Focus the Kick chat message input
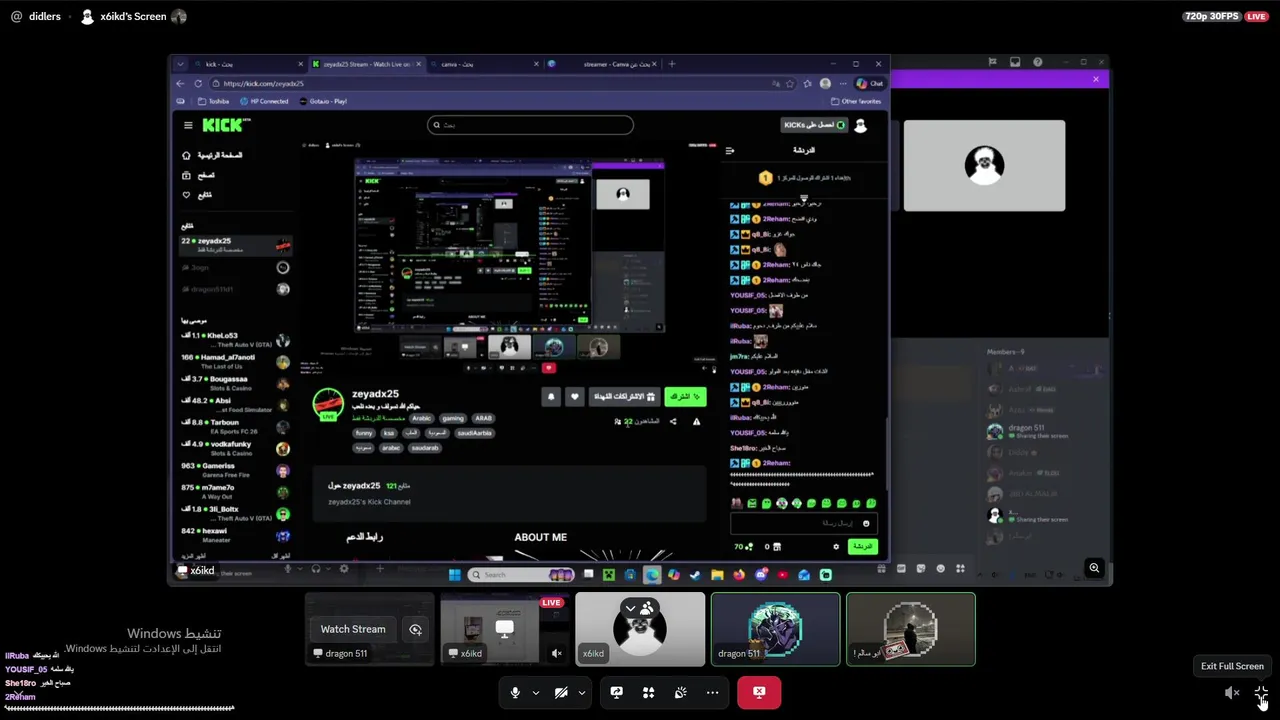The image size is (1280, 720). point(804,523)
